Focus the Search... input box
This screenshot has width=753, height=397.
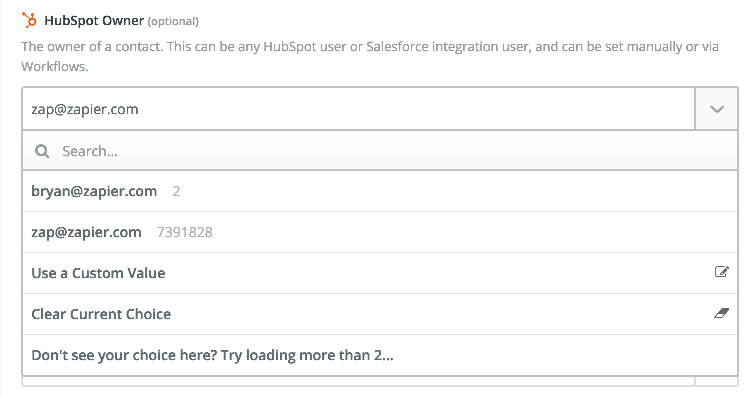(380, 151)
